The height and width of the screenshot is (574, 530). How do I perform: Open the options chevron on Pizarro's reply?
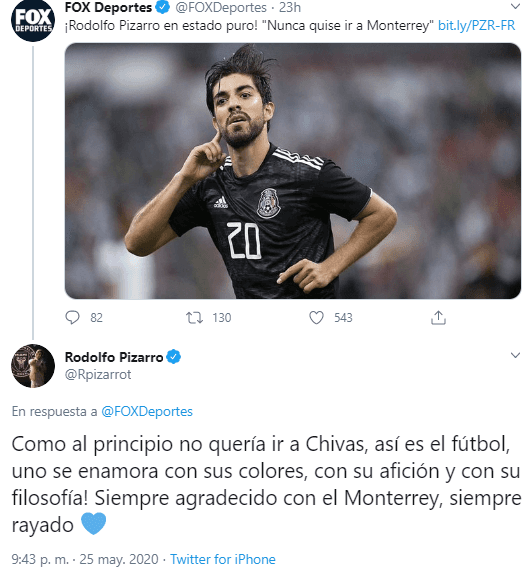[515, 355]
